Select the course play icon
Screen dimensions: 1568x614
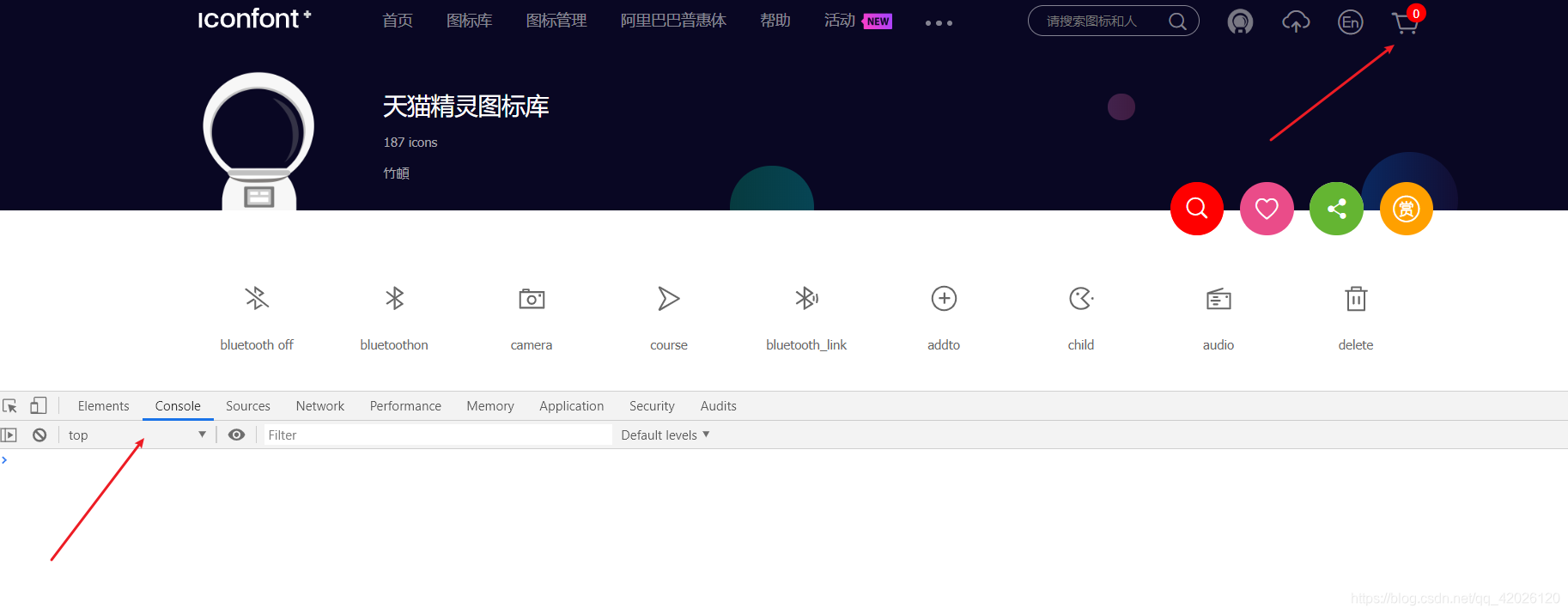(x=669, y=298)
